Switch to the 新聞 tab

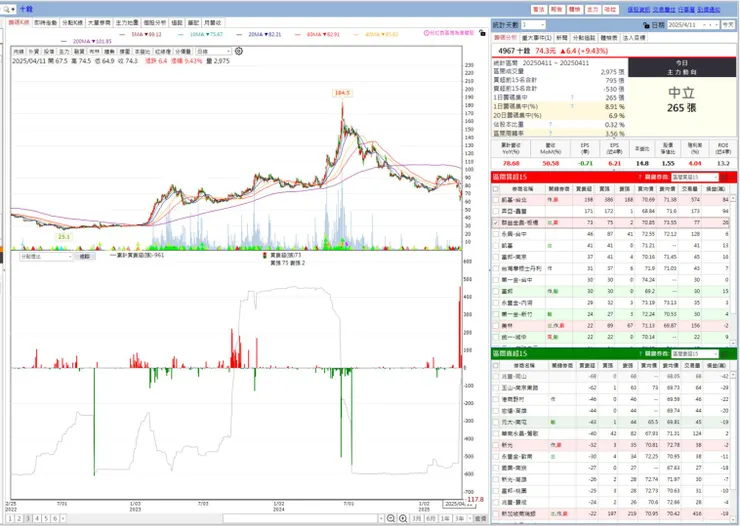[562, 38]
